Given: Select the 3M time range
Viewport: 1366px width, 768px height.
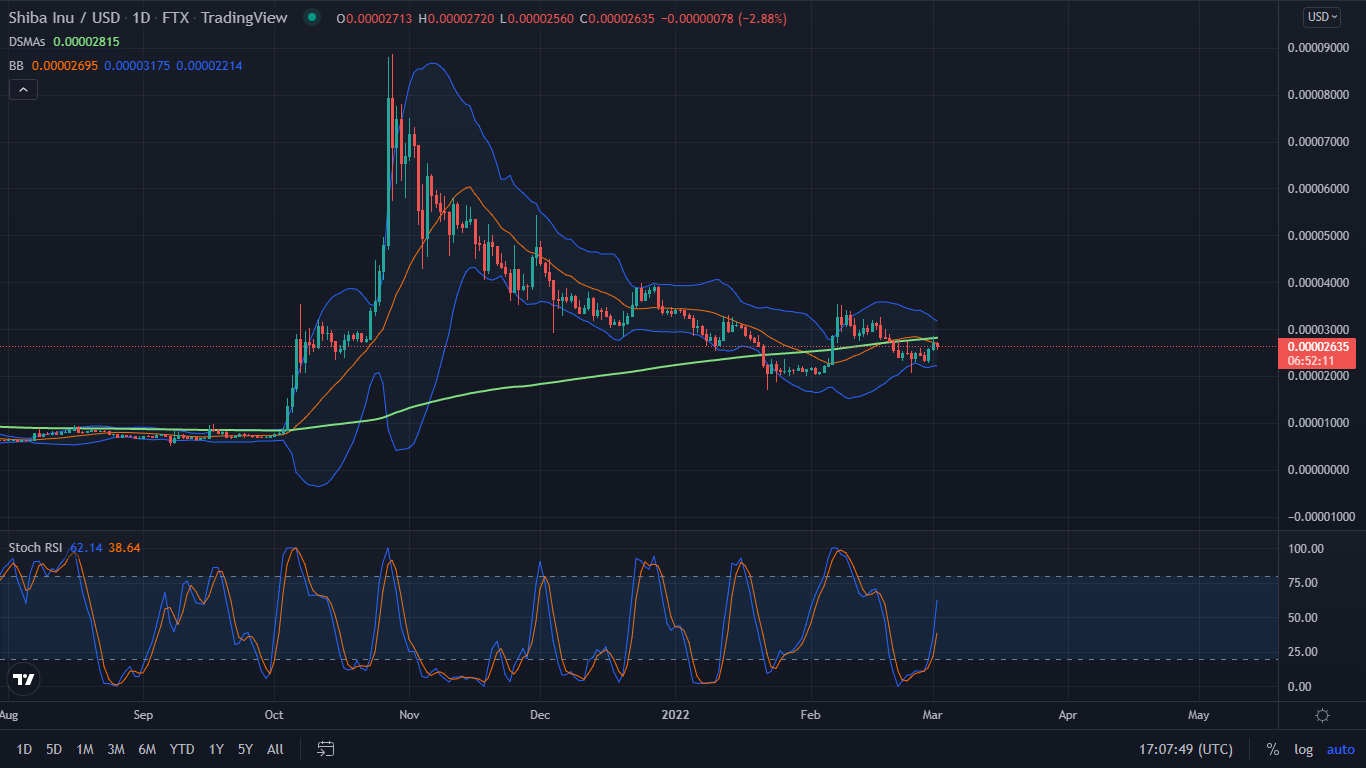Looking at the screenshot, I should click(116, 749).
